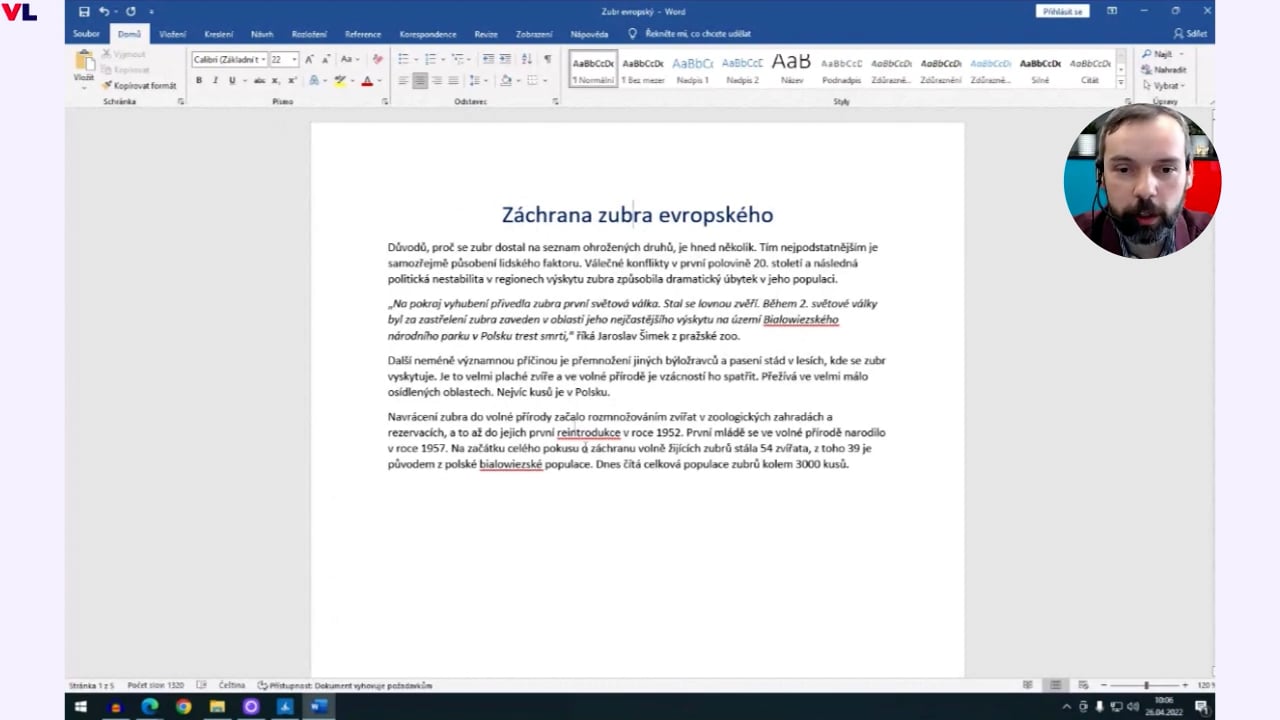
Task: Decrease paragraph indent
Action: [x=488, y=60]
